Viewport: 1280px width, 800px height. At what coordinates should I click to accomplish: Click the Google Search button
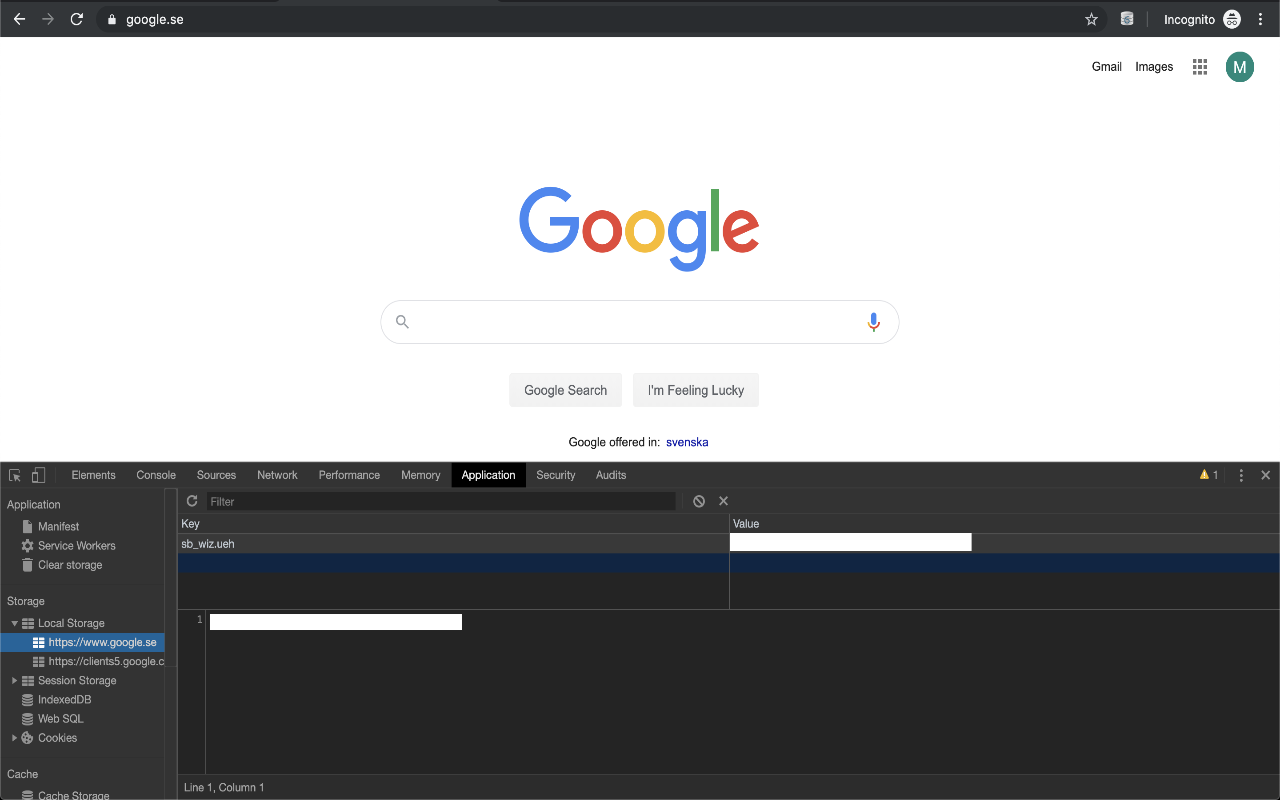pos(566,390)
